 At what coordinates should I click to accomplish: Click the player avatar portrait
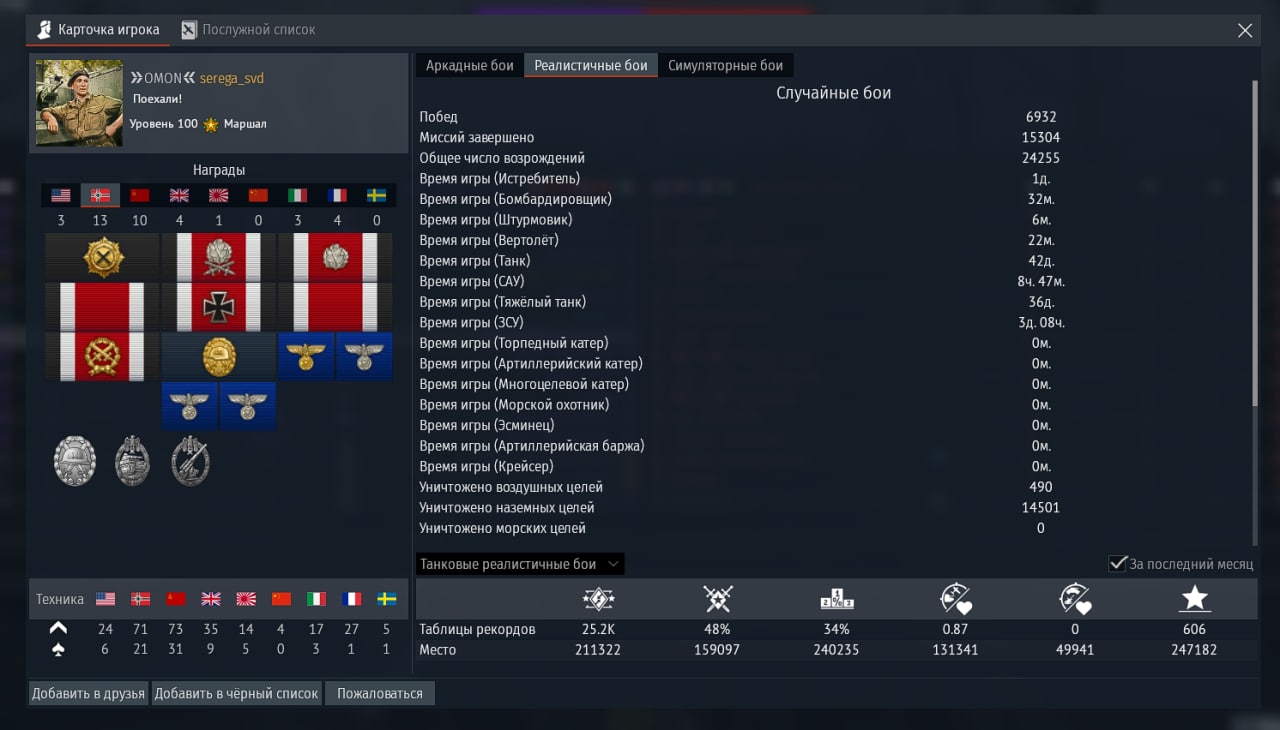pyautogui.click(x=79, y=103)
